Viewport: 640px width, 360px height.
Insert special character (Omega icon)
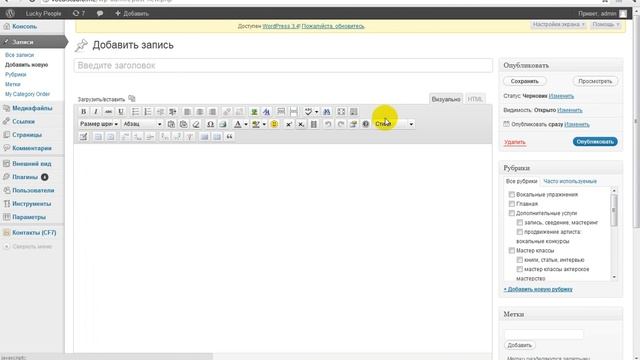[210, 124]
